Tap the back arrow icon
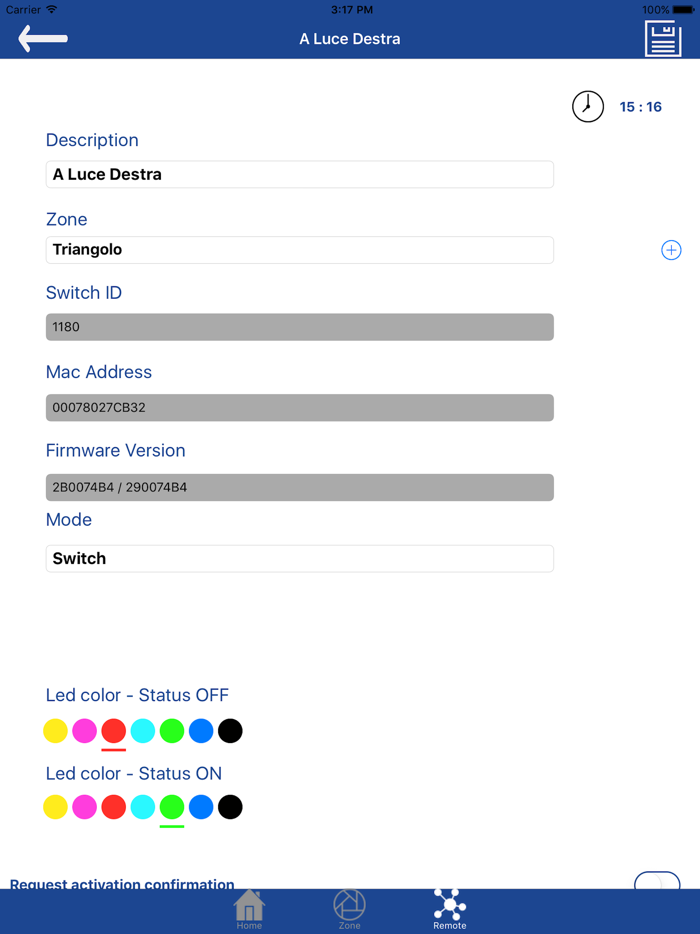 pyautogui.click(x=43, y=39)
